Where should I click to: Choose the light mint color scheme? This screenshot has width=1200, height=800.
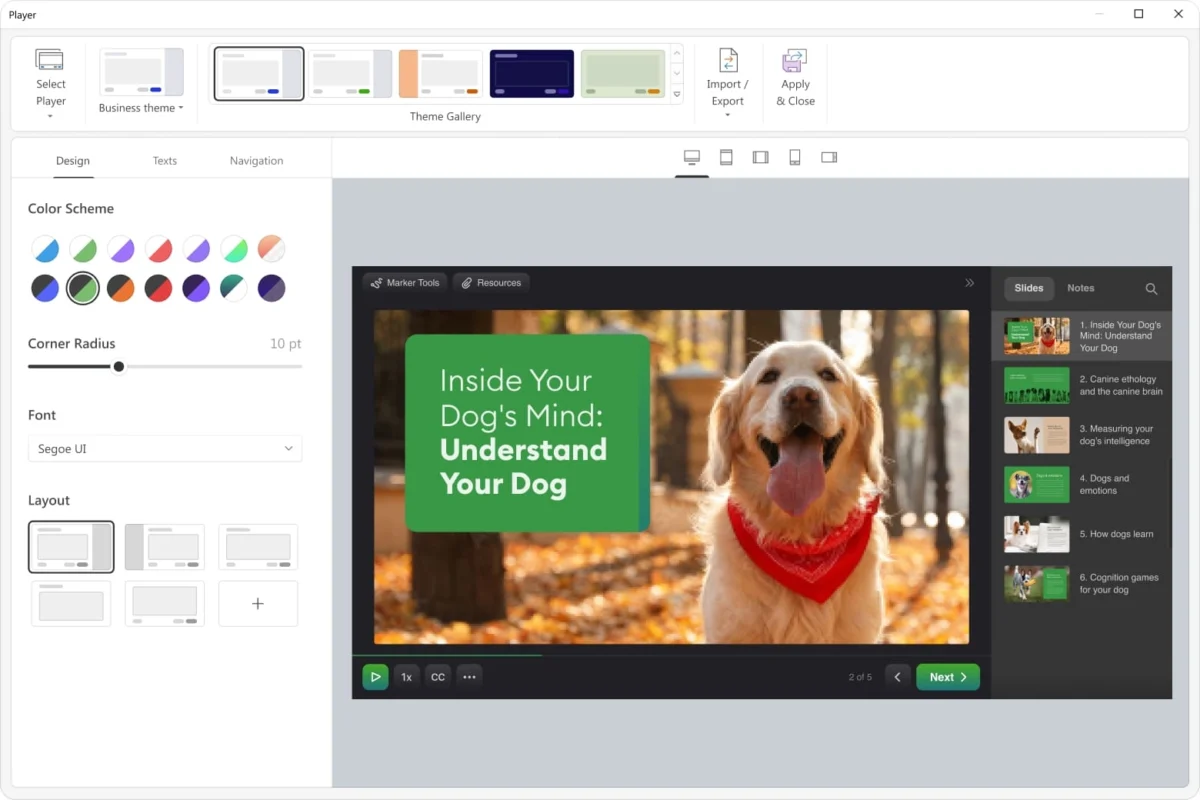234,249
